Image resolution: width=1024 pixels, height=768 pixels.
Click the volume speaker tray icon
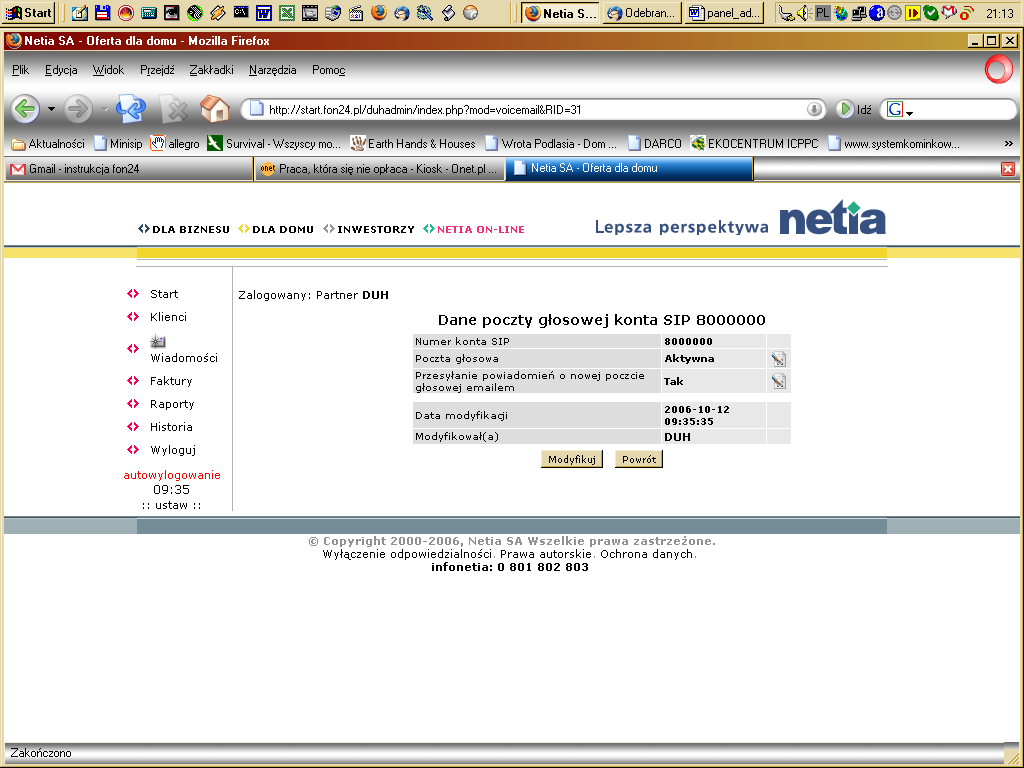(x=804, y=12)
